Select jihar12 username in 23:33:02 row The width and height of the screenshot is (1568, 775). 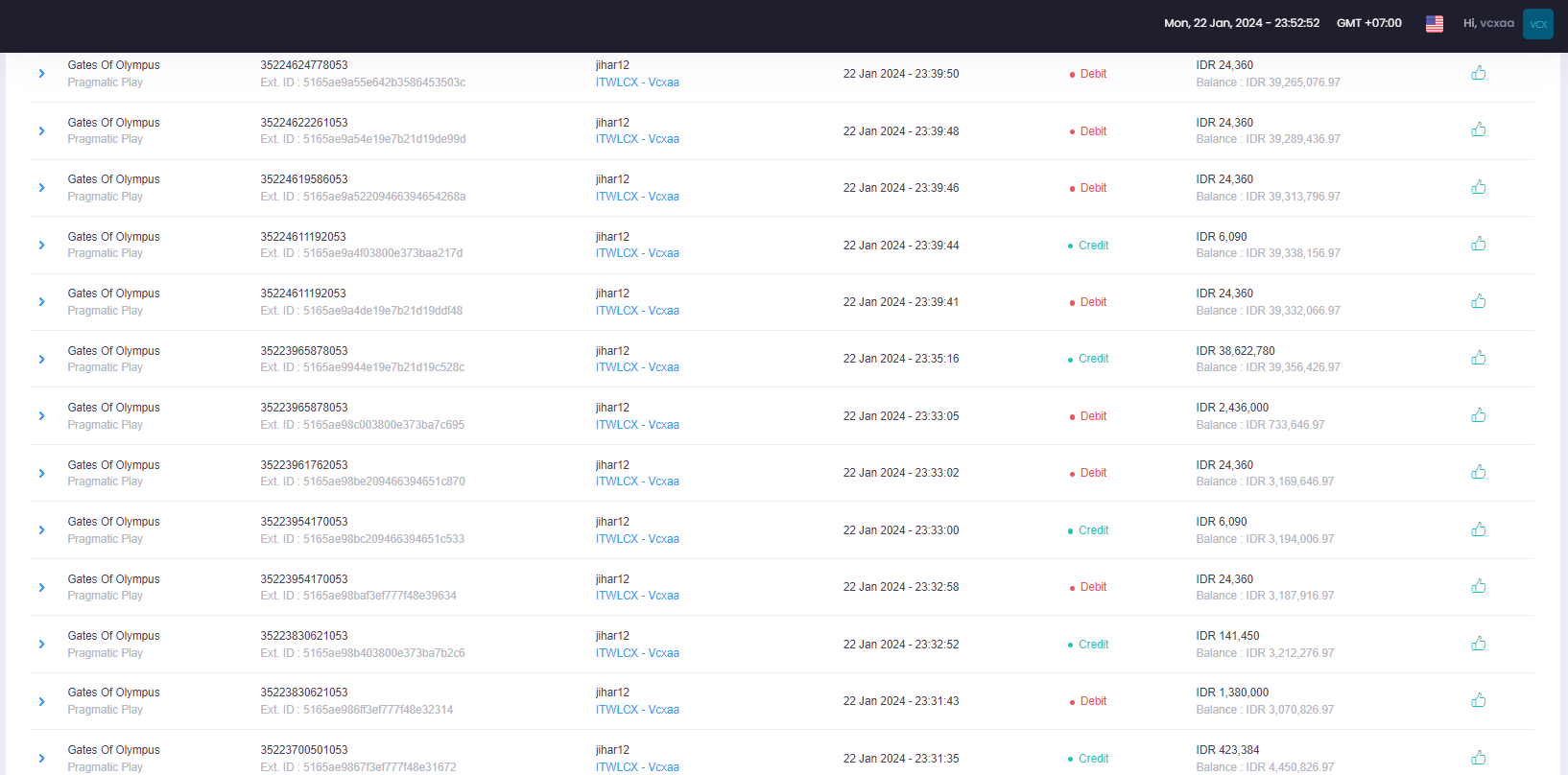(x=612, y=465)
